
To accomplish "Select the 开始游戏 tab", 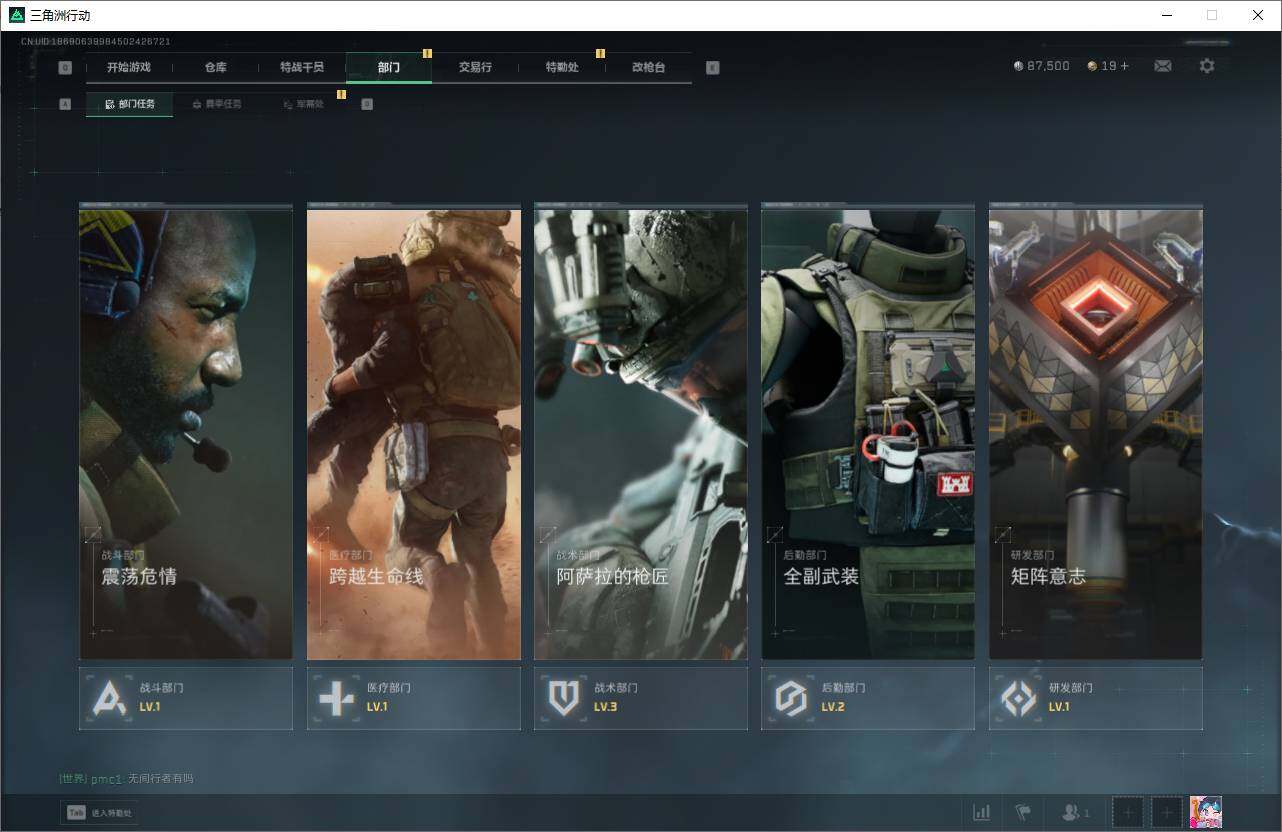I will 129,67.
